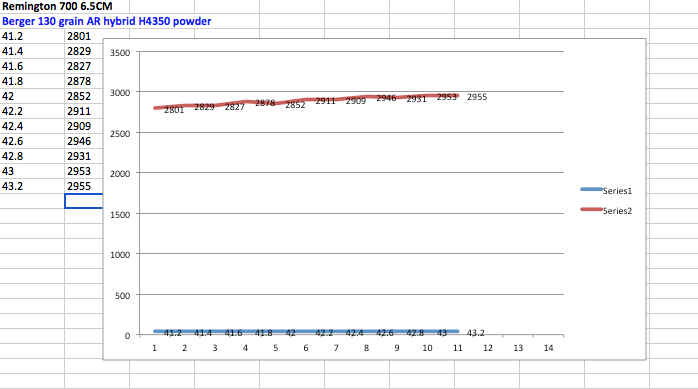
Task: Select cell containing 41.8 in the first column
Action: pyautogui.click(x=32, y=81)
